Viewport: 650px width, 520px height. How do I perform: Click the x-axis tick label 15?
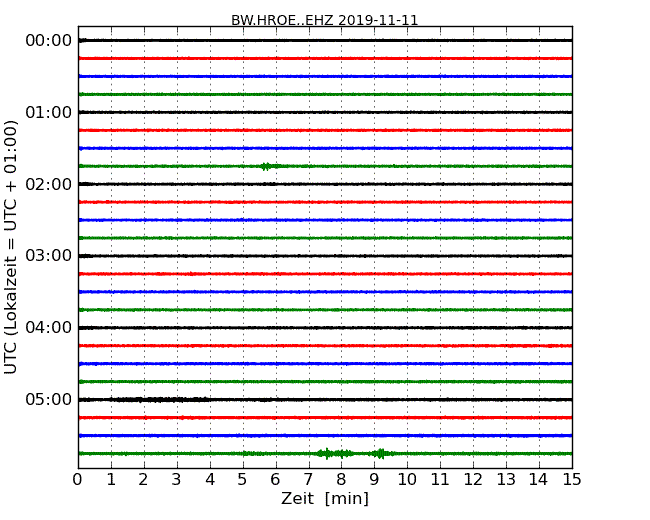572,480
